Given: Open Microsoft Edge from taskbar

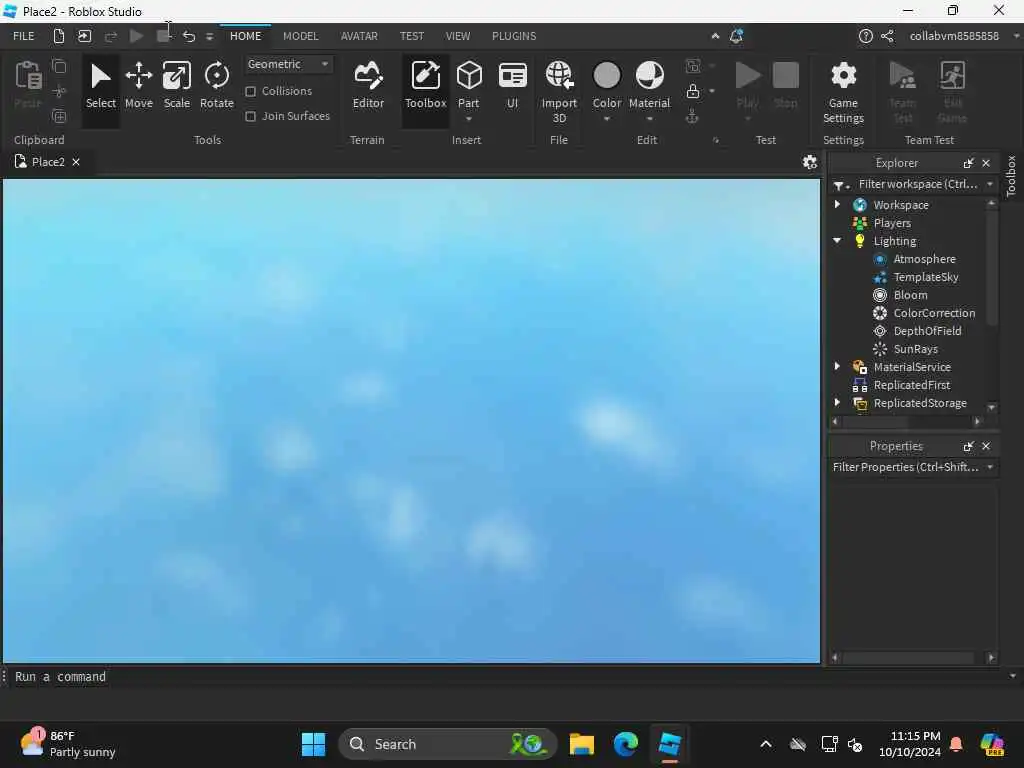Looking at the screenshot, I should (625, 744).
